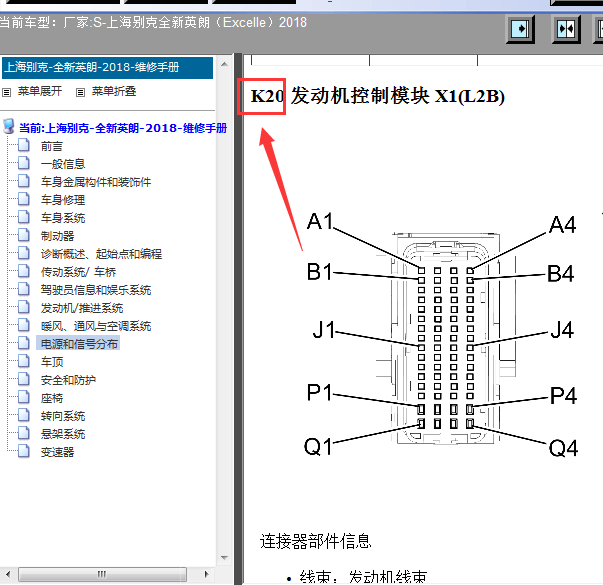Image resolution: width=603 pixels, height=585 pixels.
Task: Open 制动器 chapter
Action: coord(57,236)
